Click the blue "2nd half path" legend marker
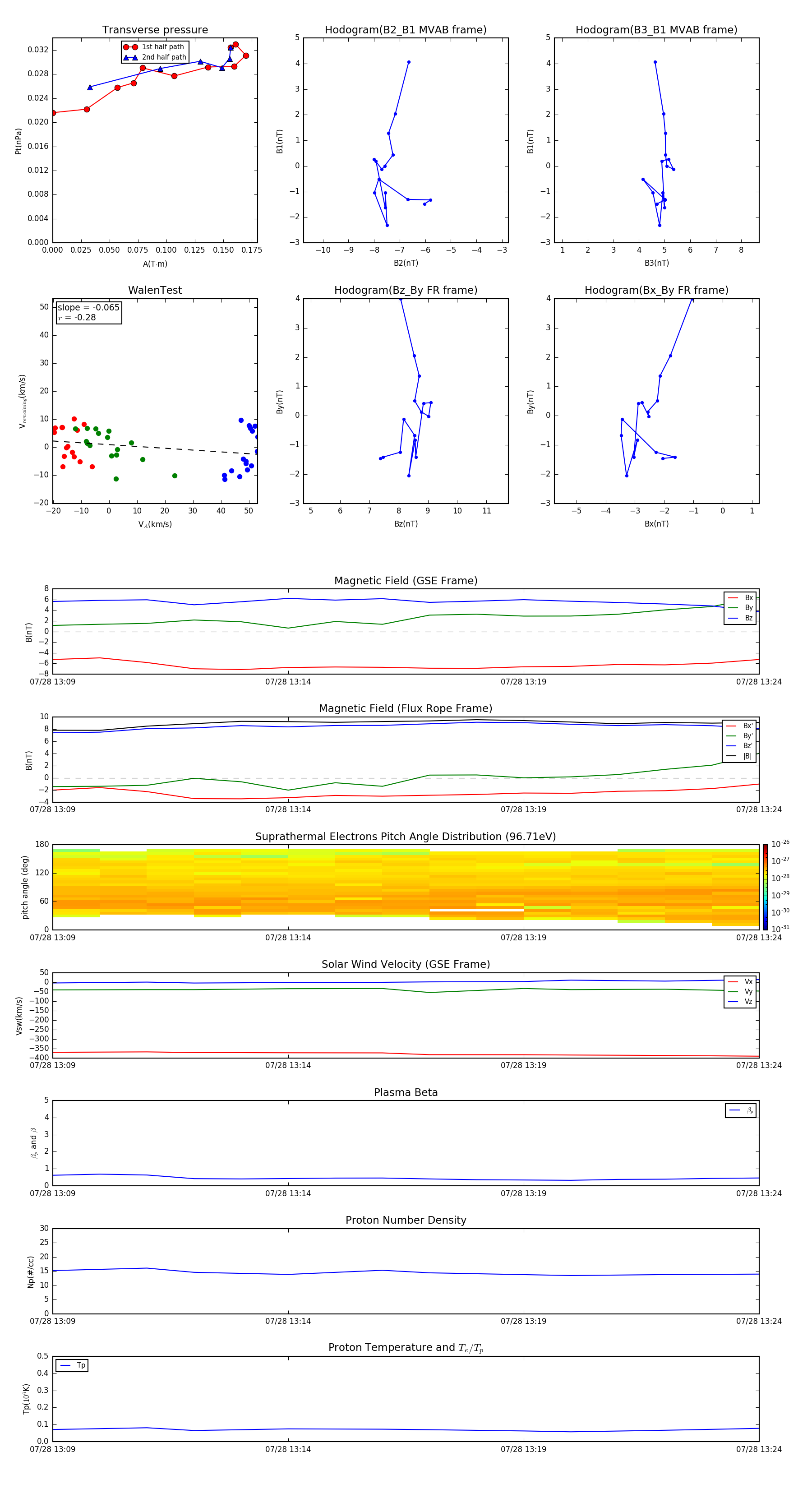This screenshot has height=1489, width=812. point(131,57)
